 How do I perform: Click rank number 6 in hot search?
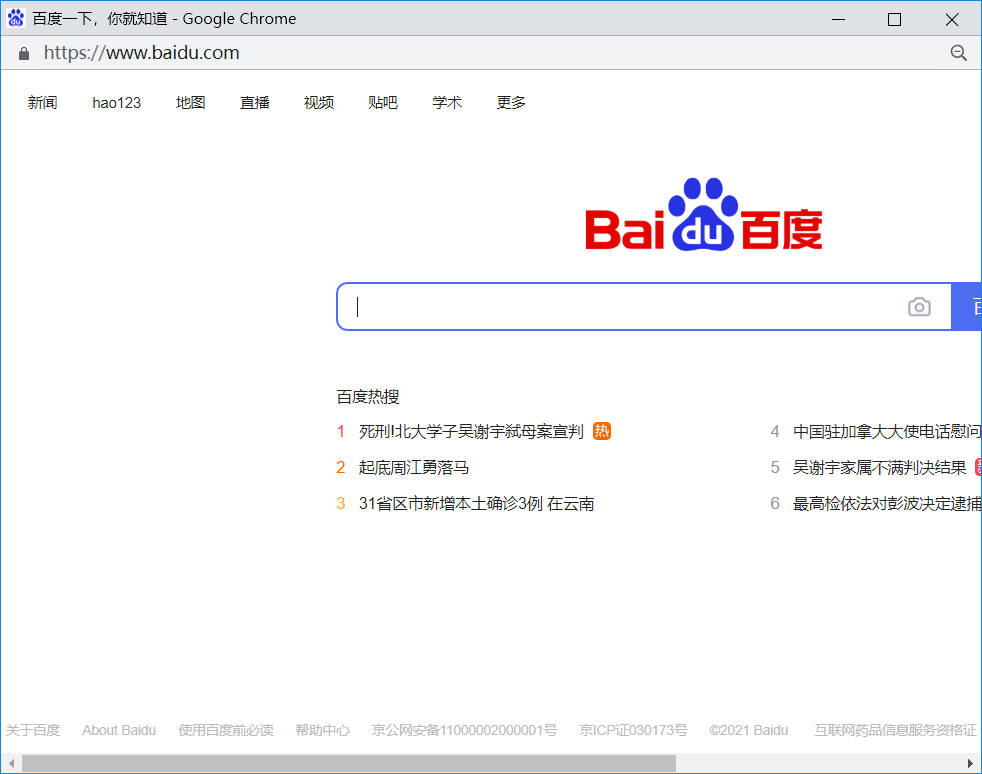[x=775, y=503]
